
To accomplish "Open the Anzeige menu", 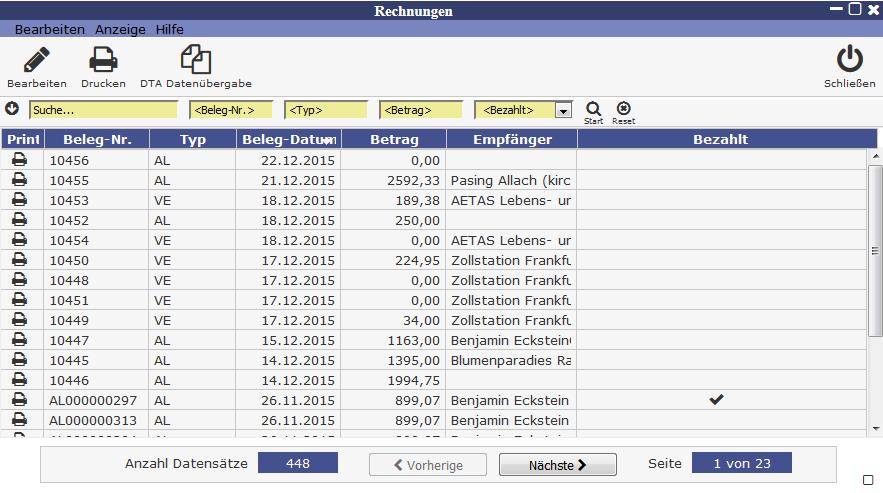I will coord(120,30).
